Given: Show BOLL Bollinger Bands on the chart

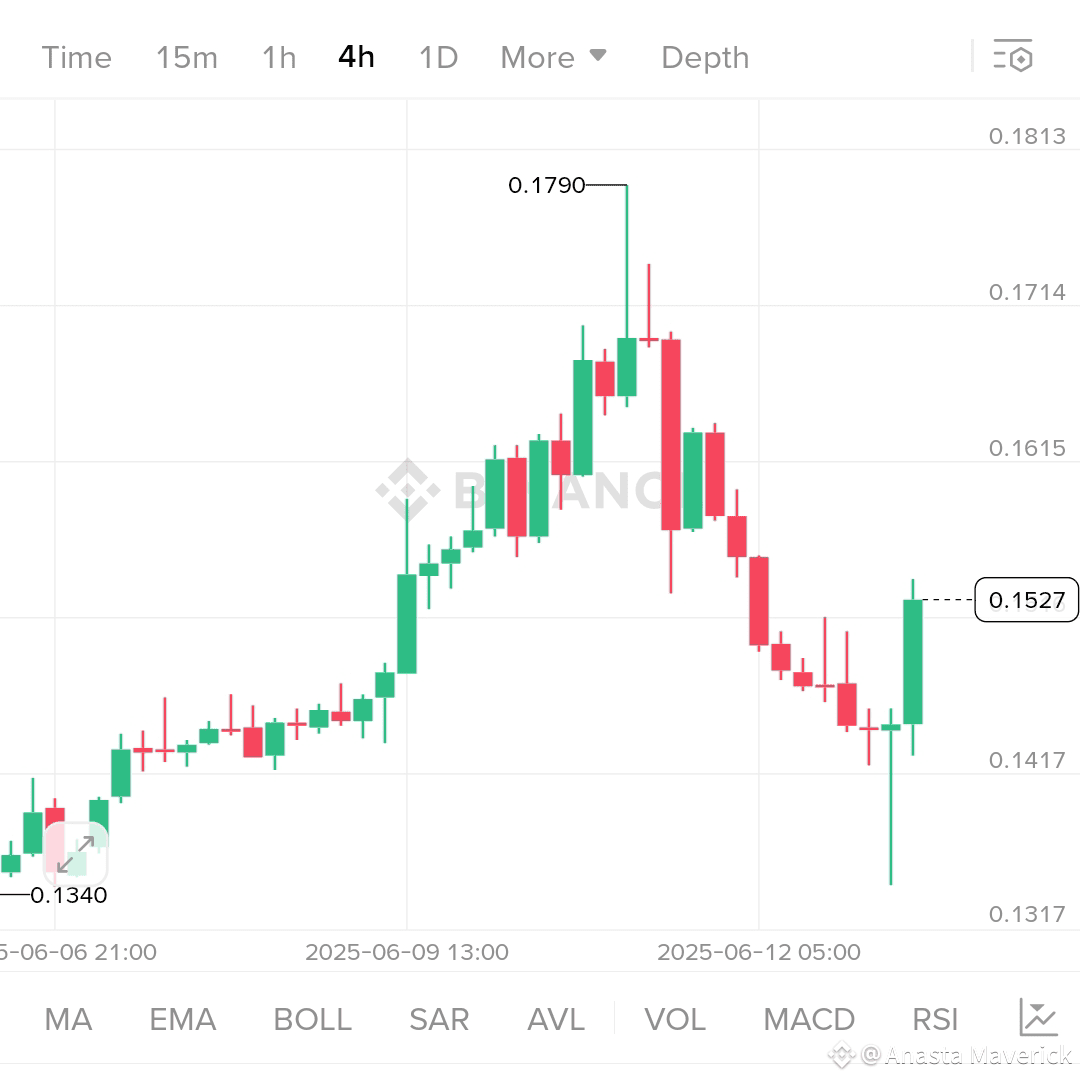Looking at the screenshot, I should (x=311, y=1019).
